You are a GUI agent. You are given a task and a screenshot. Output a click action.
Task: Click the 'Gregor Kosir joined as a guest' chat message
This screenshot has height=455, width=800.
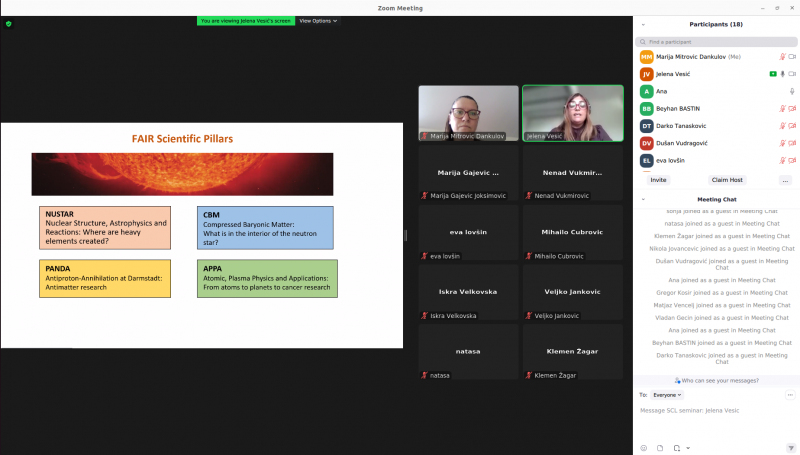[x=721, y=293]
